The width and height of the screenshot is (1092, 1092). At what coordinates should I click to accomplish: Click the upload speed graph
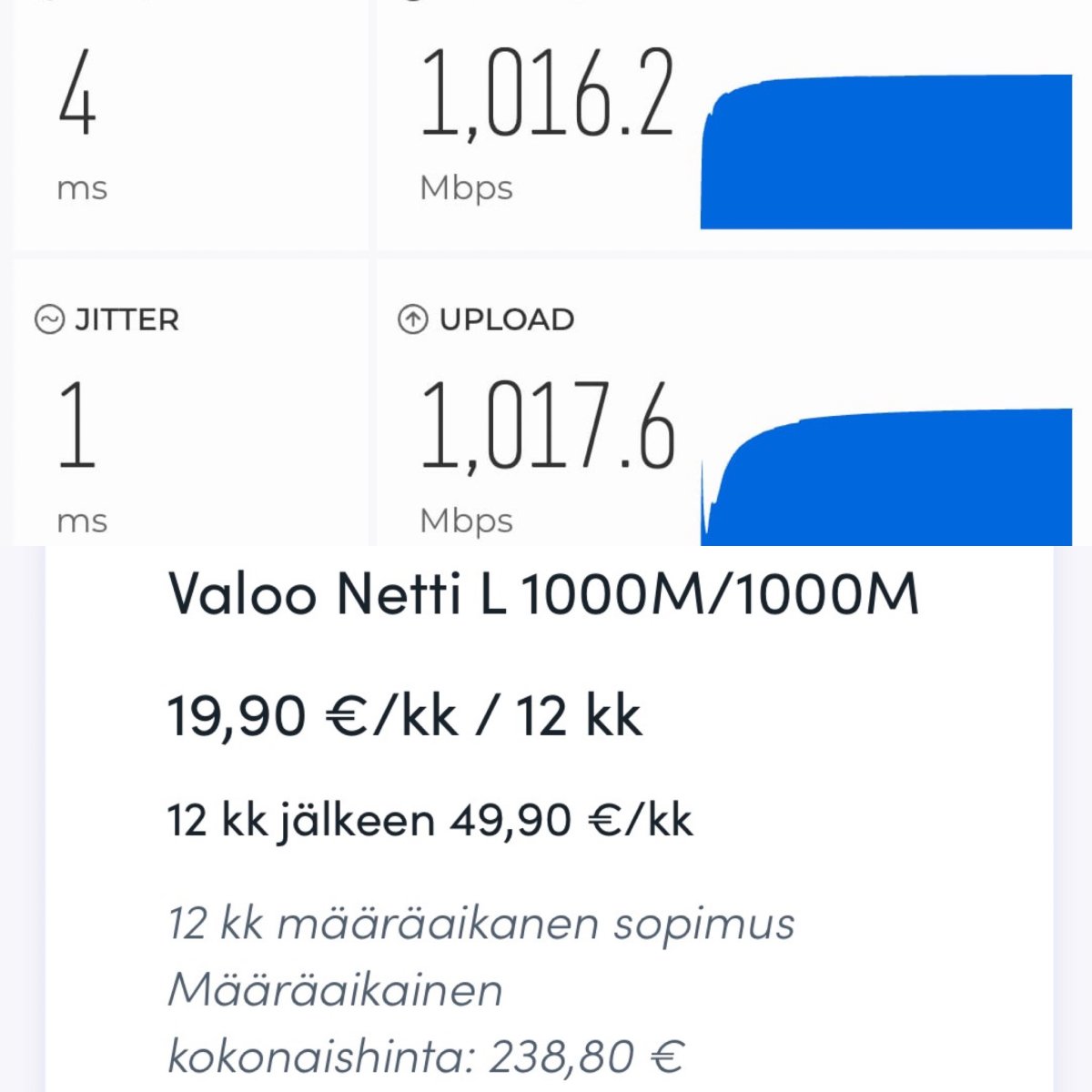(x=886, y=478)
